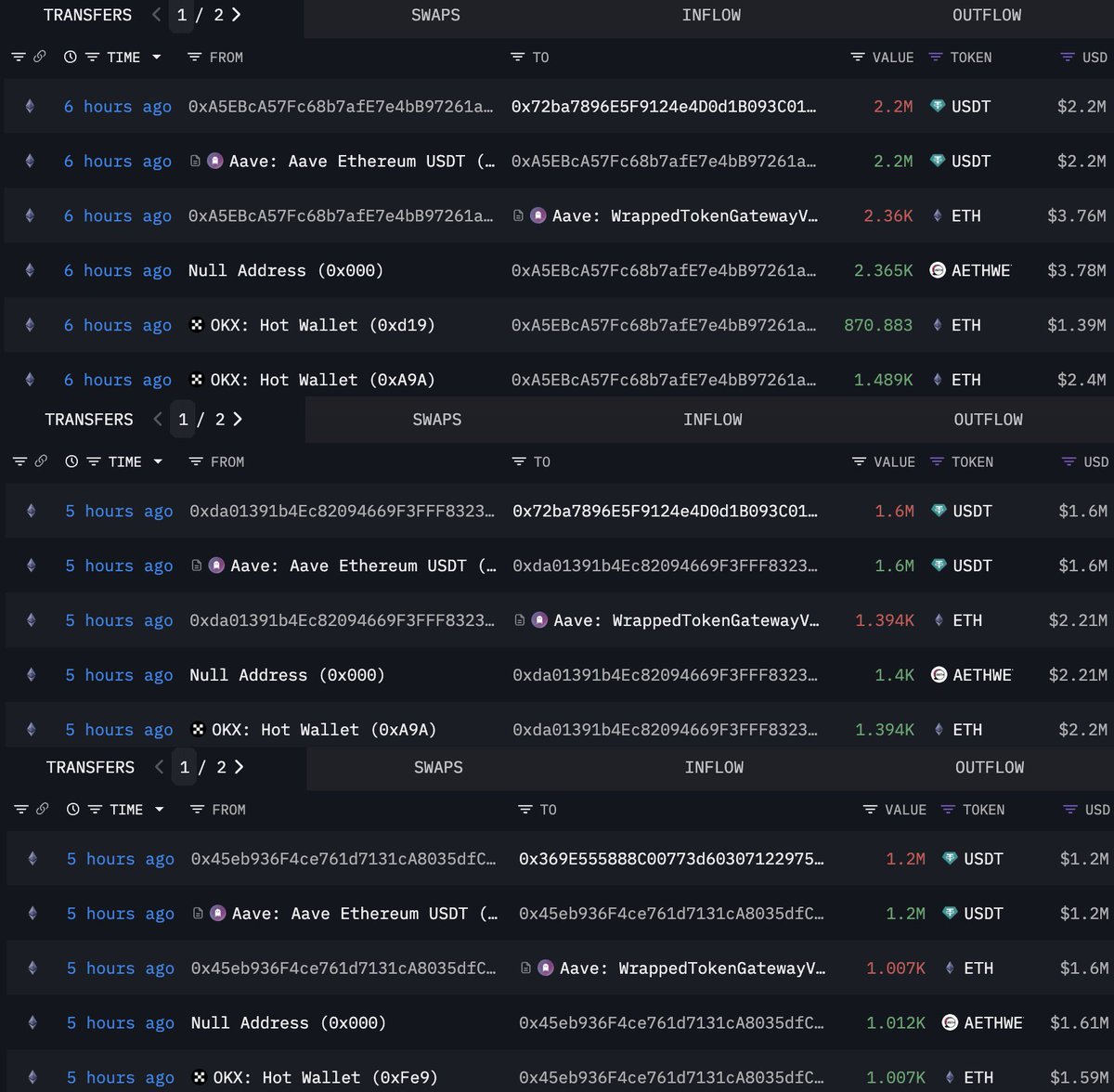Go to next page using the middle table's pagination chevron
1114x1092 pixels.
(x=238, y=420)
